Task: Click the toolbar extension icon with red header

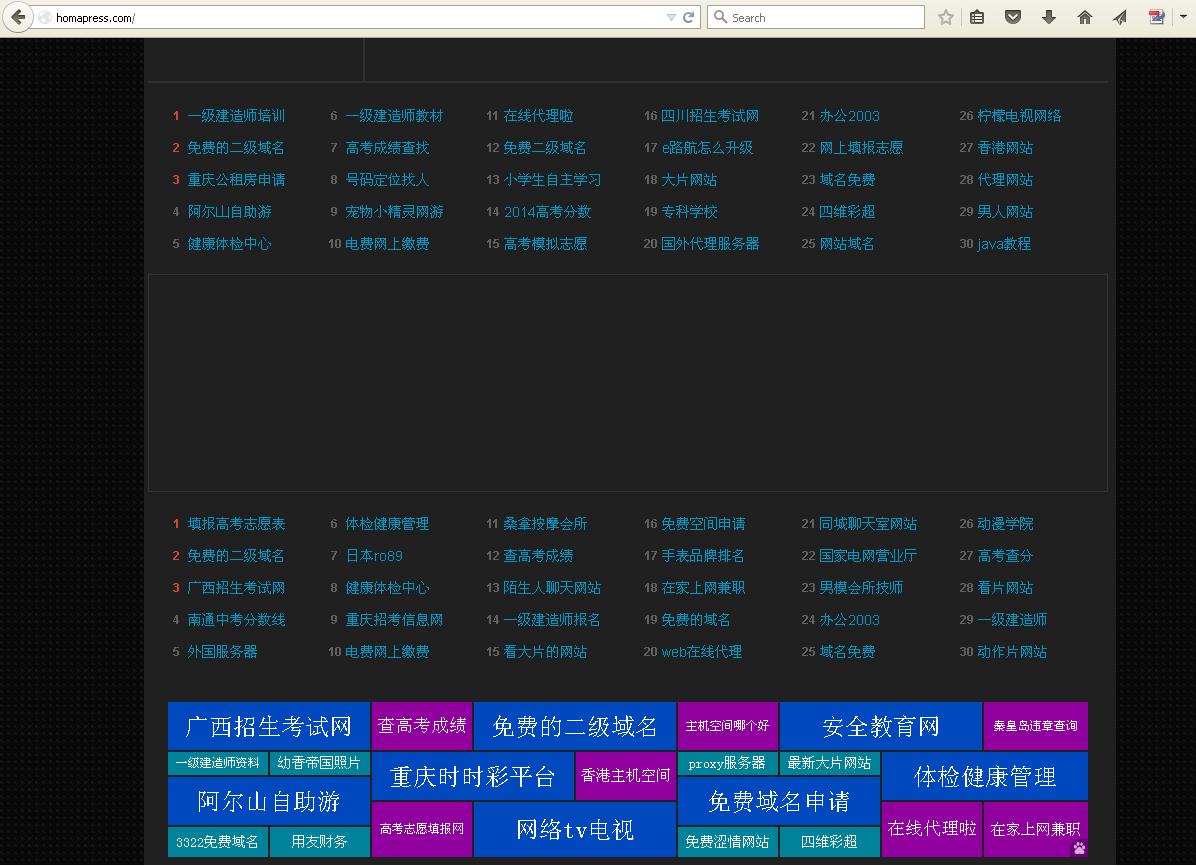Action: point(1156,17)
